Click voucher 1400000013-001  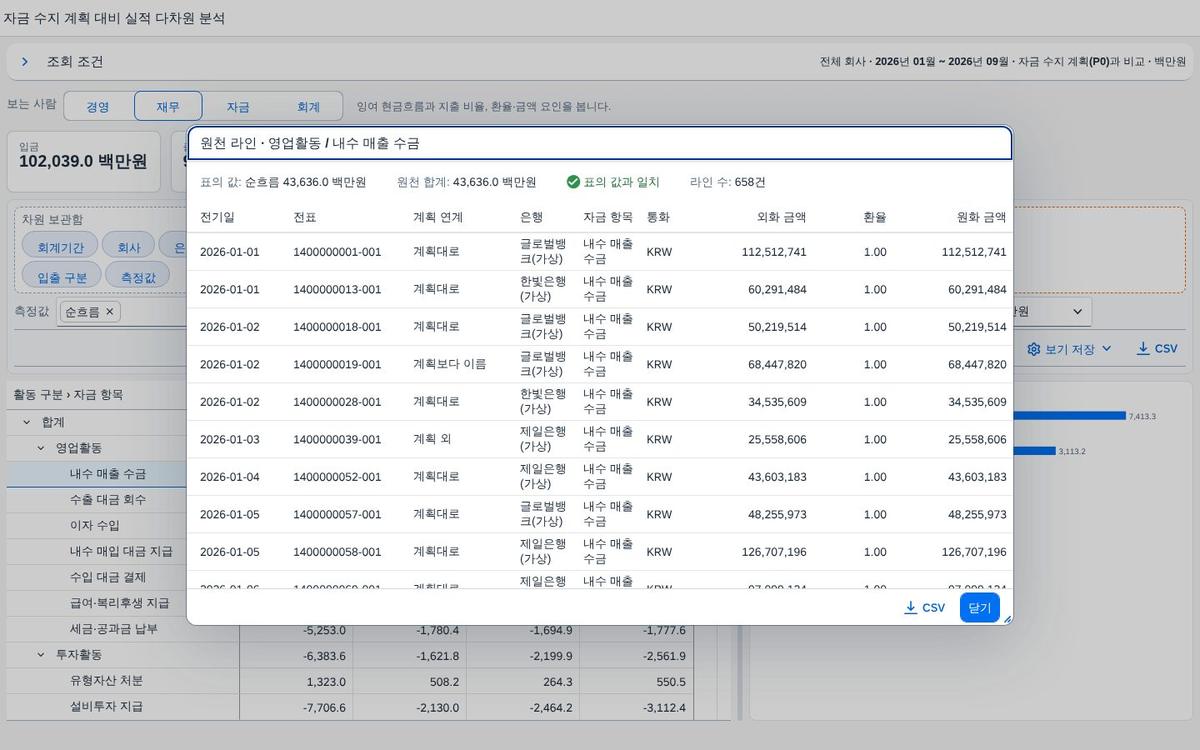337,290
